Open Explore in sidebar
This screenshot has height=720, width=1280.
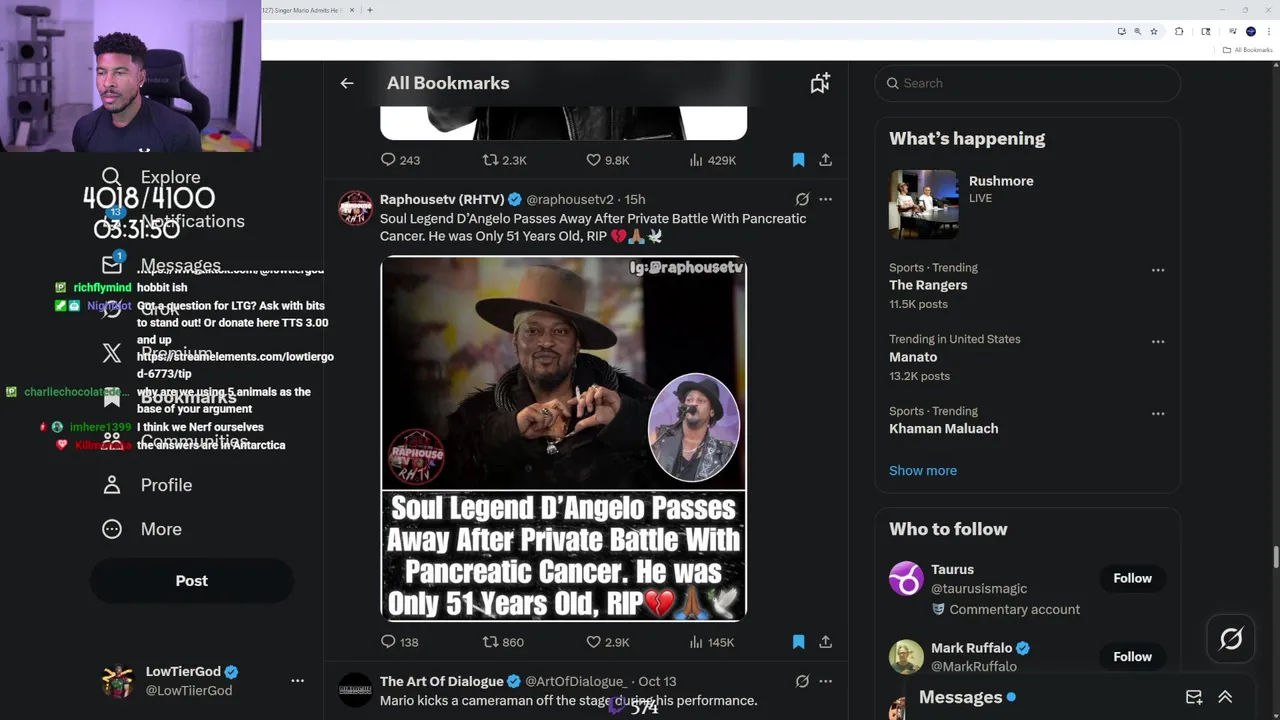coord(152,177)
